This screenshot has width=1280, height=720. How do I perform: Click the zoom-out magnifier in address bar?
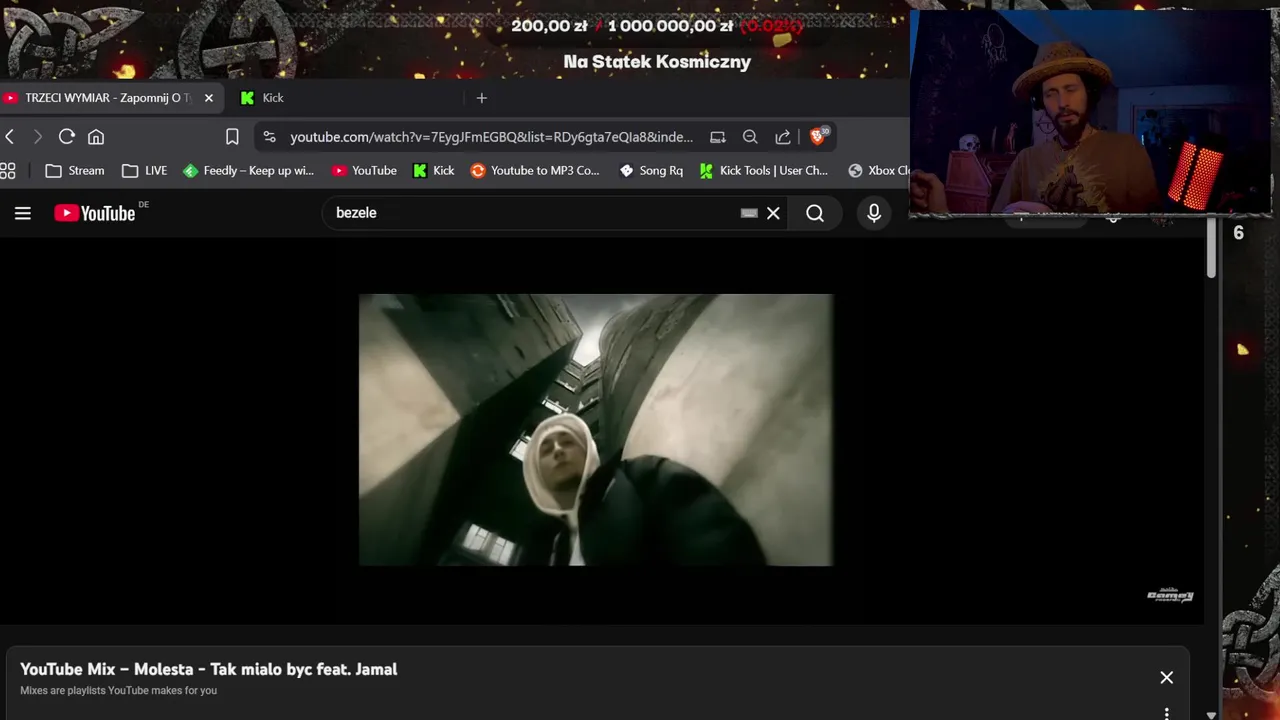(750, 137)
